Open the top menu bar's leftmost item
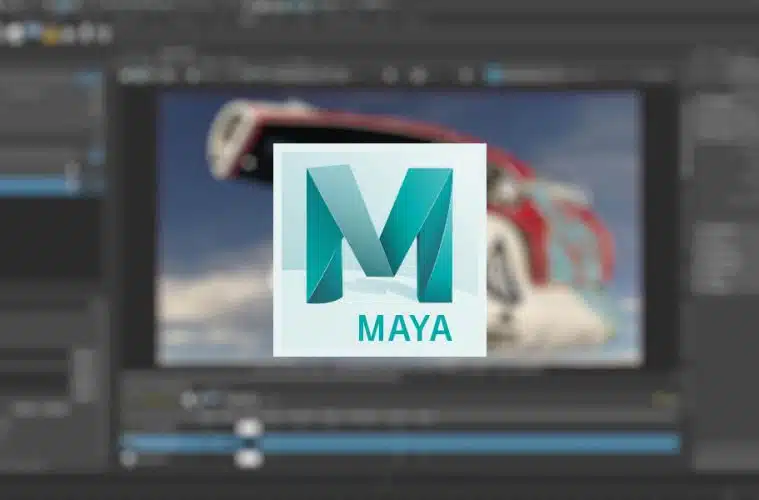759x500 pixels. pyautogui.click(x=20, y=6)
